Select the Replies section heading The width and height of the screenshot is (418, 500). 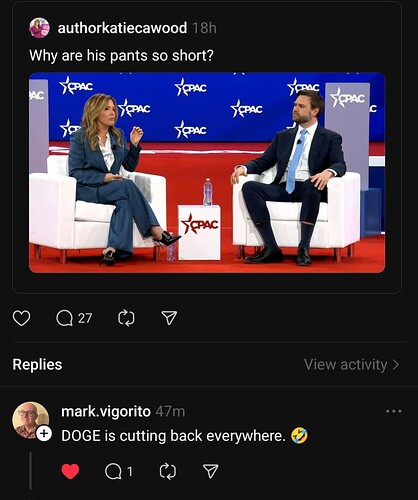(37, 364)
